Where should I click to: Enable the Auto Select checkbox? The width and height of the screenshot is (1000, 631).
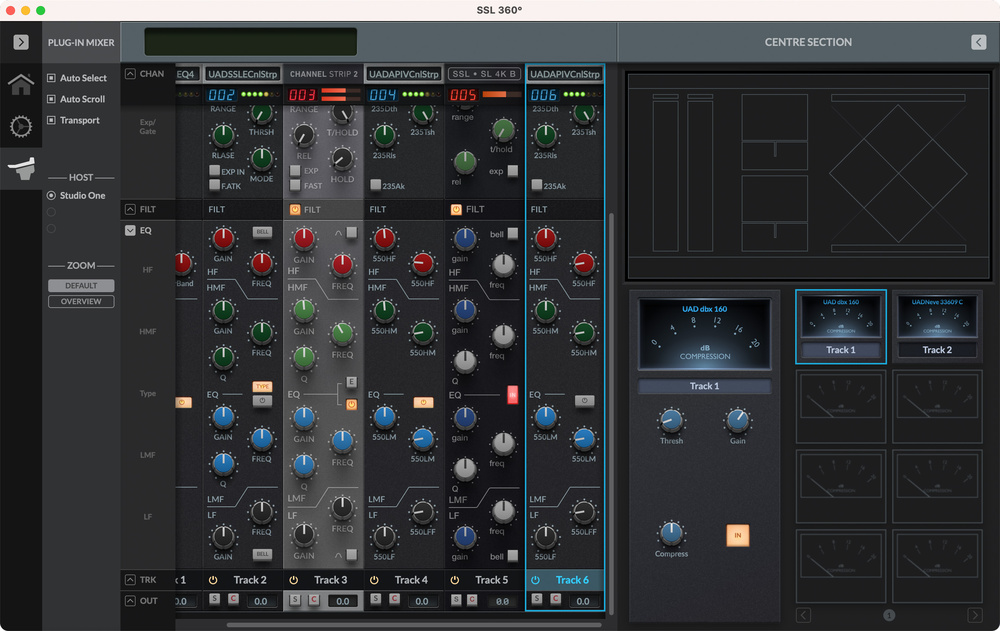click(x=51, y=78)
